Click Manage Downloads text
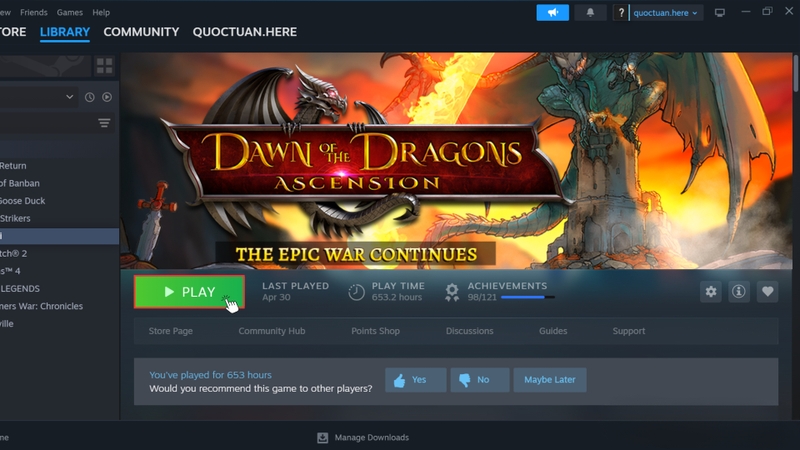 [371, 438]
